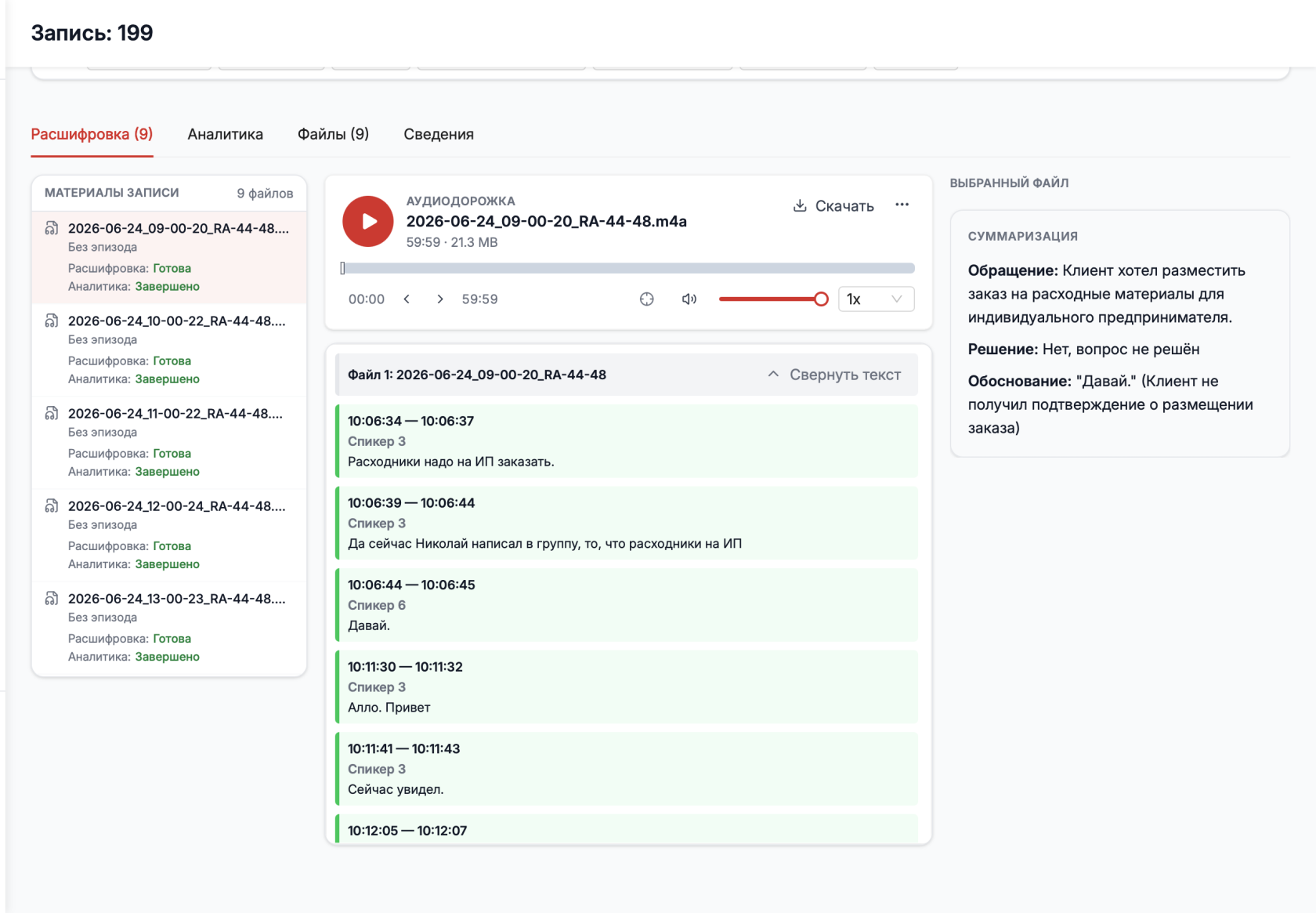
Task: Click the 'Запись: 199' page title
Action: (92, 33)
